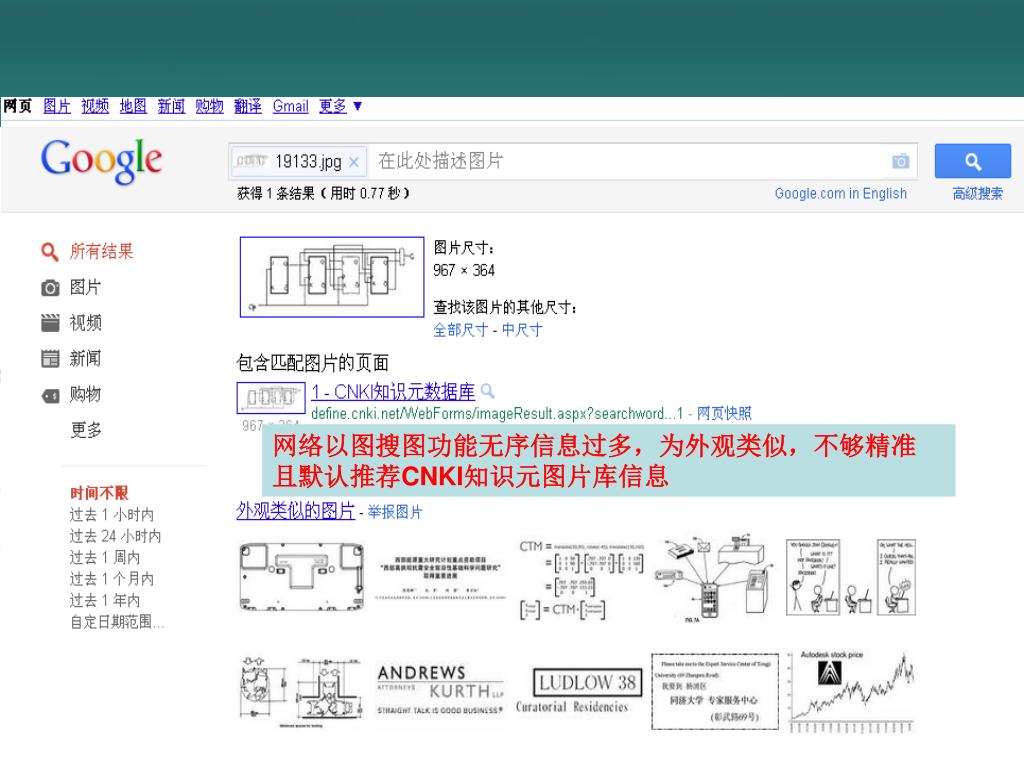Viewport: 1024px width, 768px height.
Task: Click the 获得 1 条结果 stats text
Action: pos(323,193)
